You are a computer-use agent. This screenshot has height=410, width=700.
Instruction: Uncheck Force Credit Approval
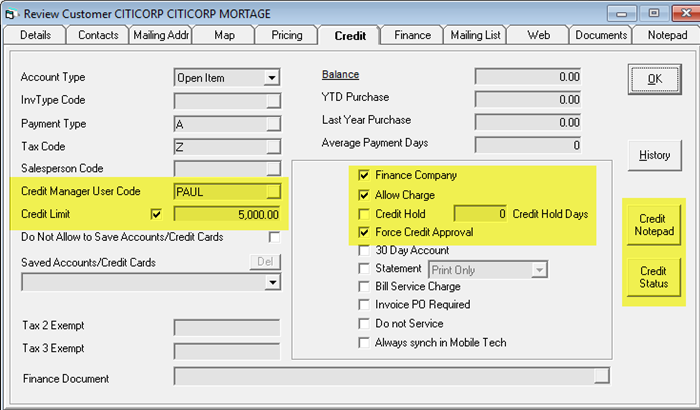[364, 232]
